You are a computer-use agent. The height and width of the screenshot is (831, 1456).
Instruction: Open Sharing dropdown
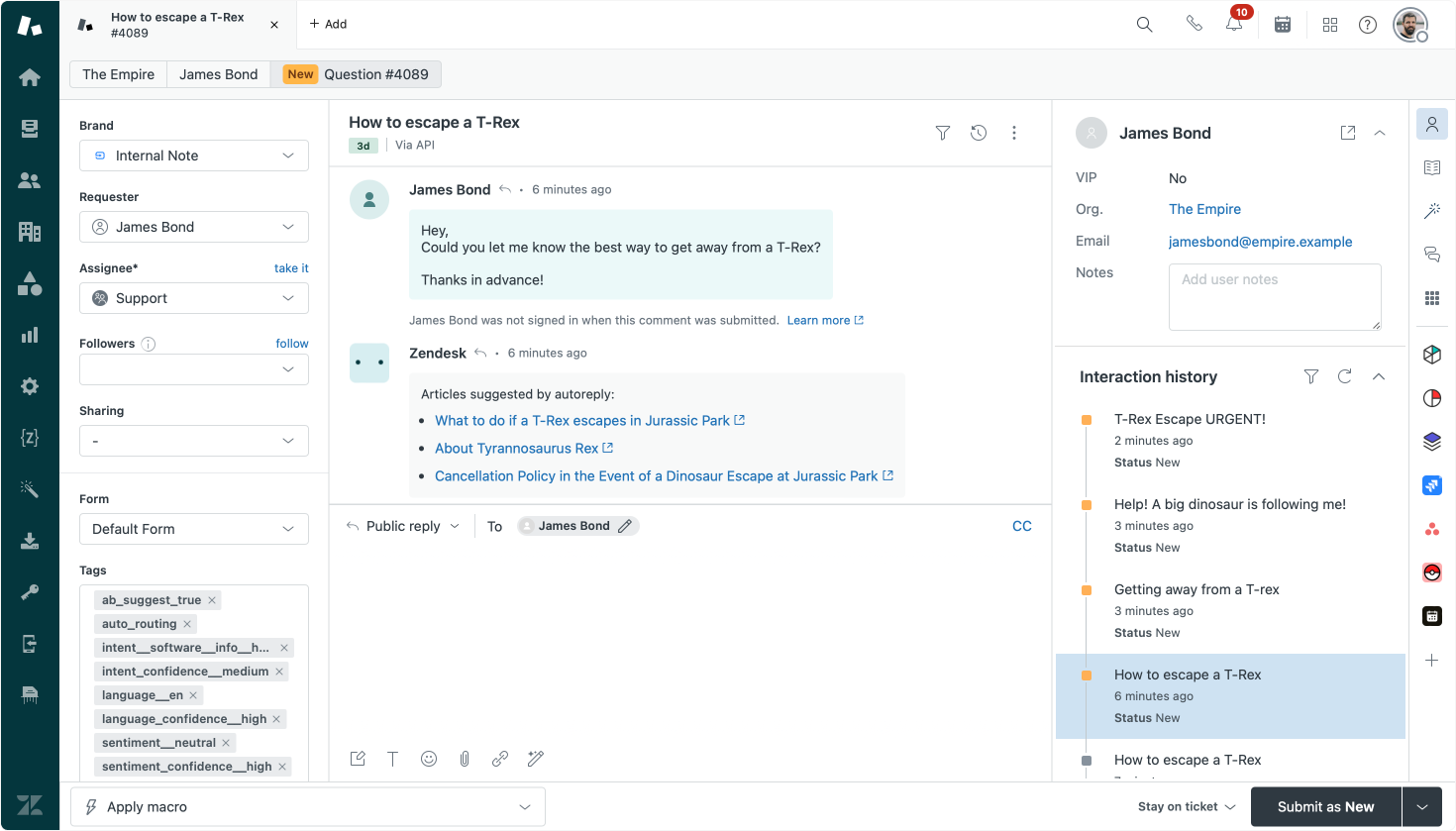click(x=194, y=441)
